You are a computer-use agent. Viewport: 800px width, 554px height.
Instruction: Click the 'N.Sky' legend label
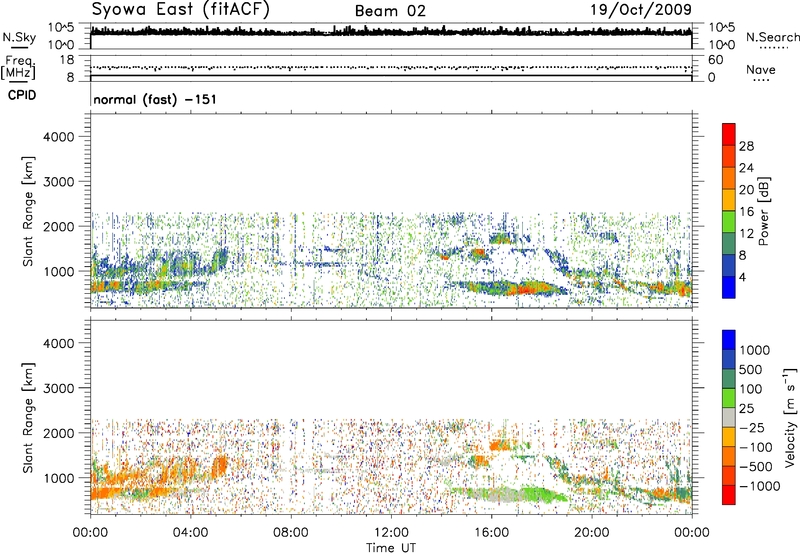19,37
